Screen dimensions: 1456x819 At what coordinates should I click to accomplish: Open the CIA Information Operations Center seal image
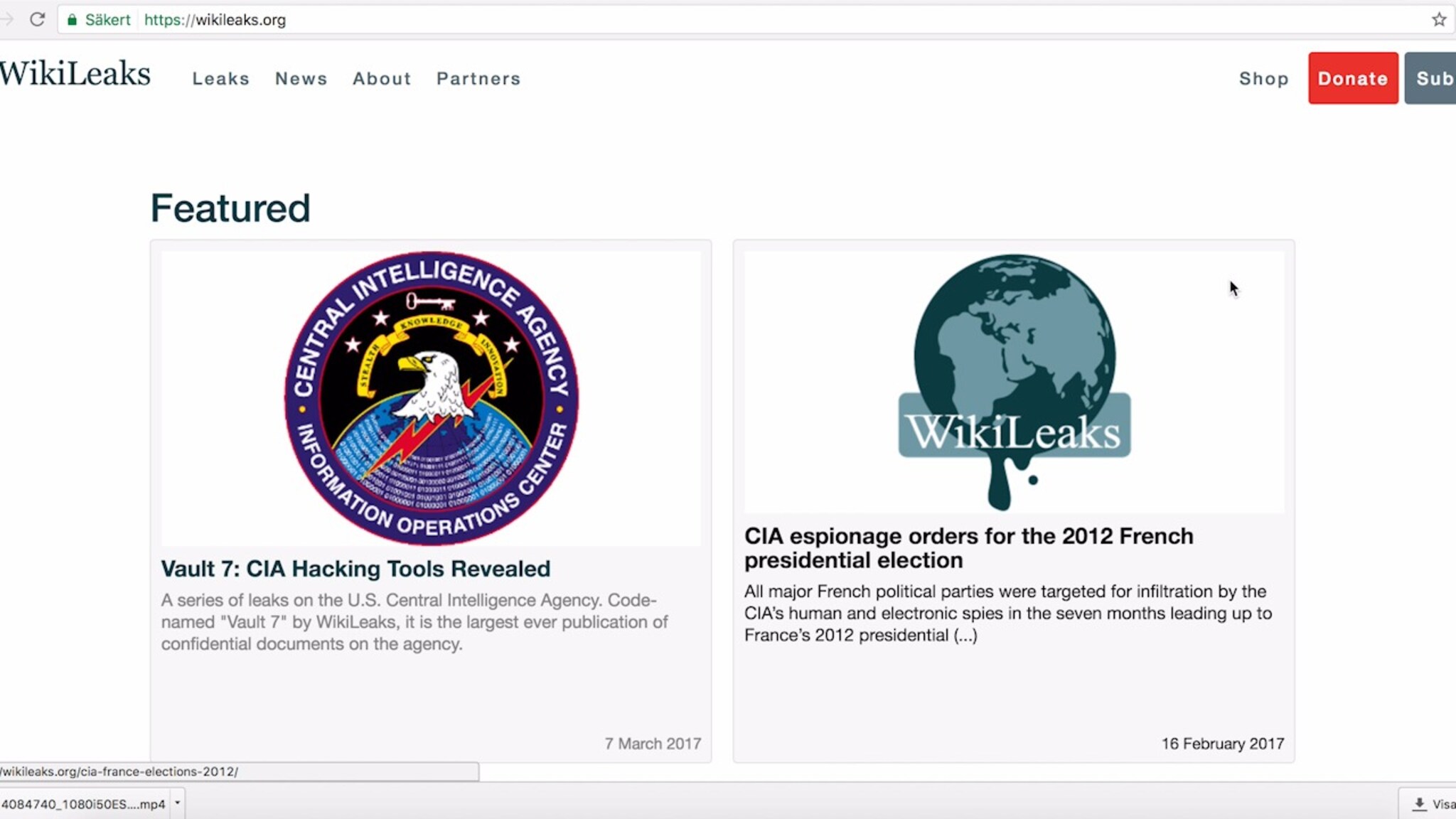[431, 398]
